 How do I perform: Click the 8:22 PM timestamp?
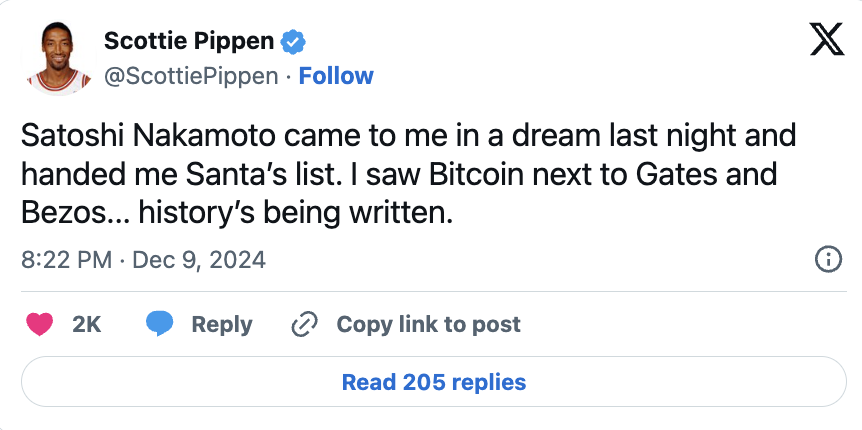pyautogui.click(x=65, y=260)
